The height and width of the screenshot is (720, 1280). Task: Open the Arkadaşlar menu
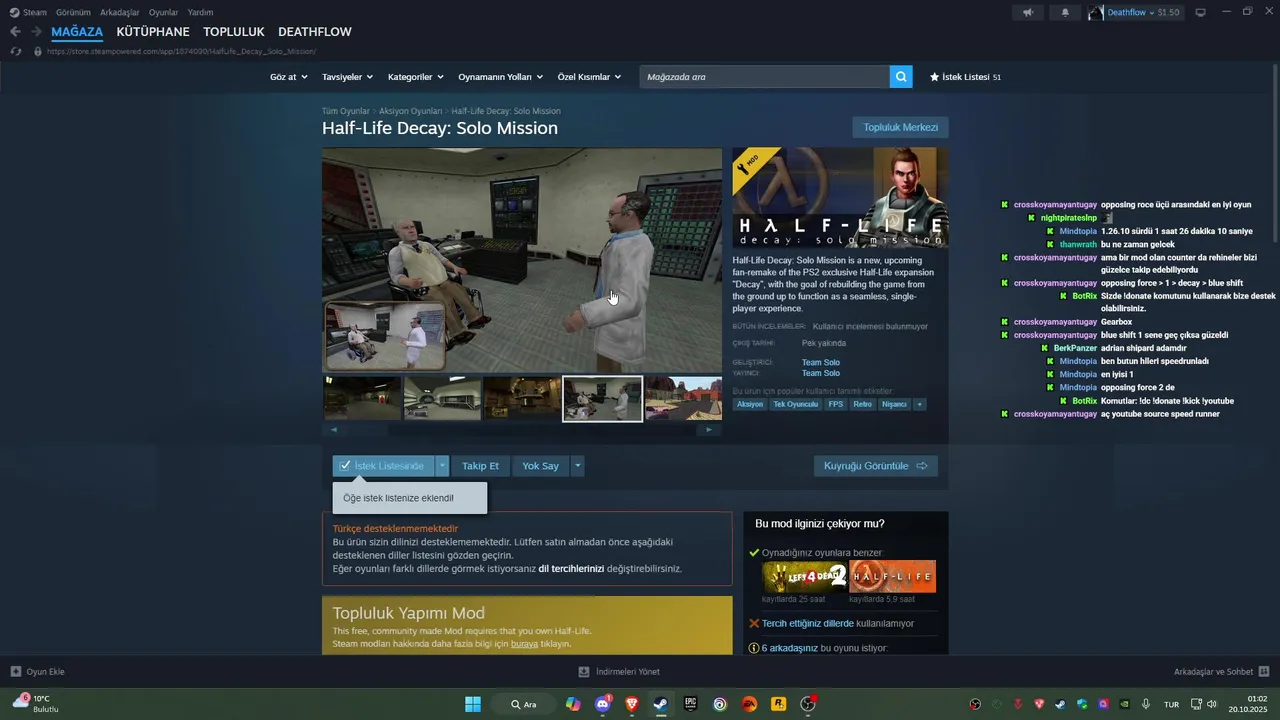120,12
